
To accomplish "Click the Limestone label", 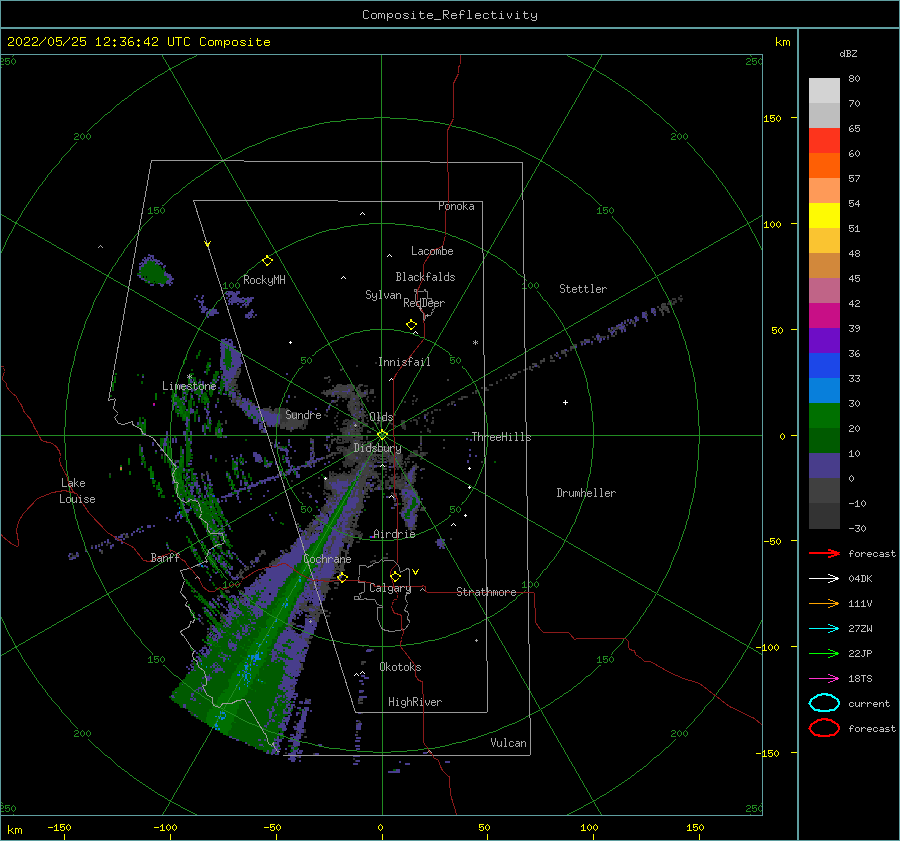I will tap(189, 386).
